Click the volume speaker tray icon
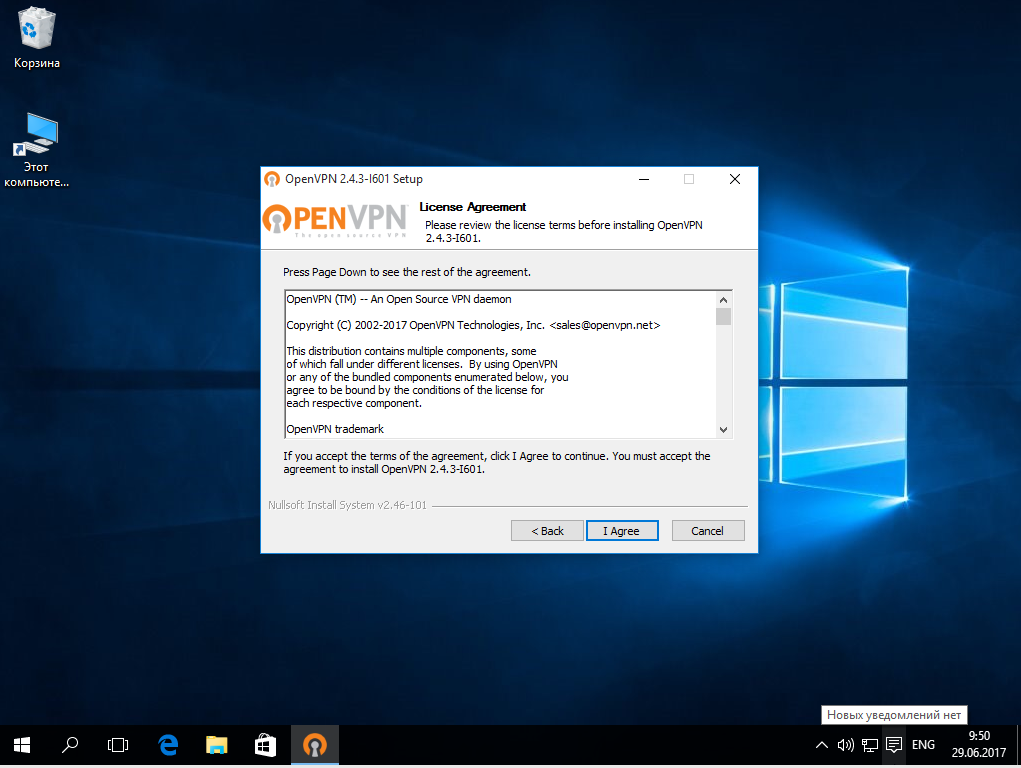The width and height of the screenshot is (1021, 768). coord(845,745)
